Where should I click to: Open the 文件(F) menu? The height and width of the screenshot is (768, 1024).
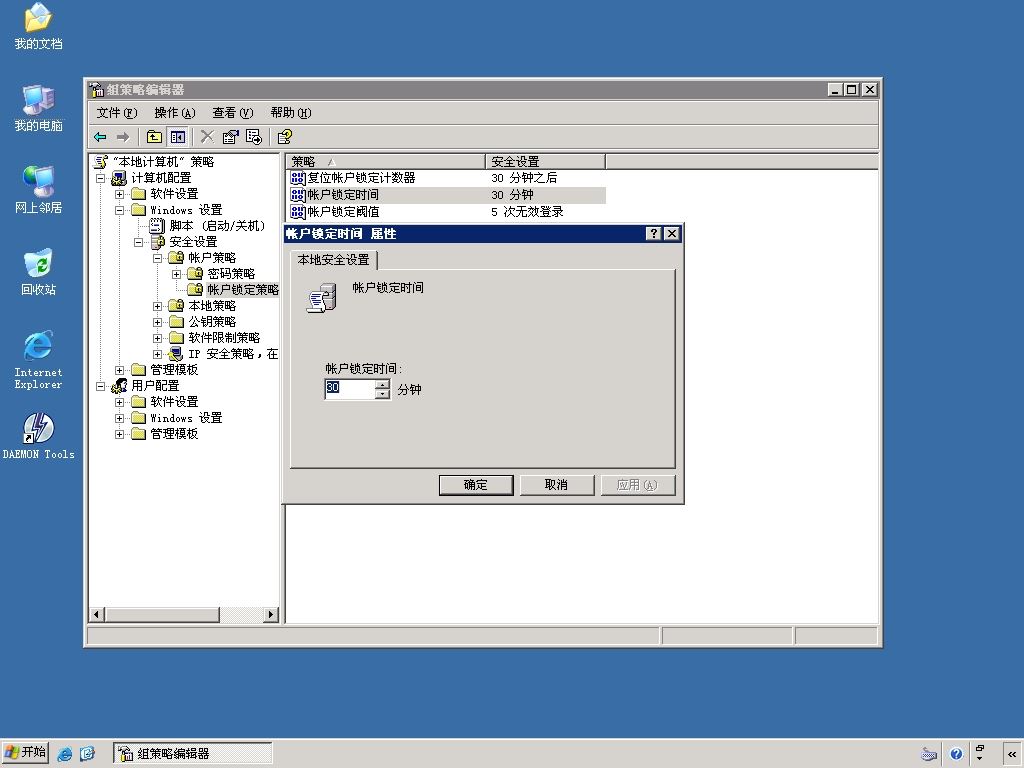(117, 113)
